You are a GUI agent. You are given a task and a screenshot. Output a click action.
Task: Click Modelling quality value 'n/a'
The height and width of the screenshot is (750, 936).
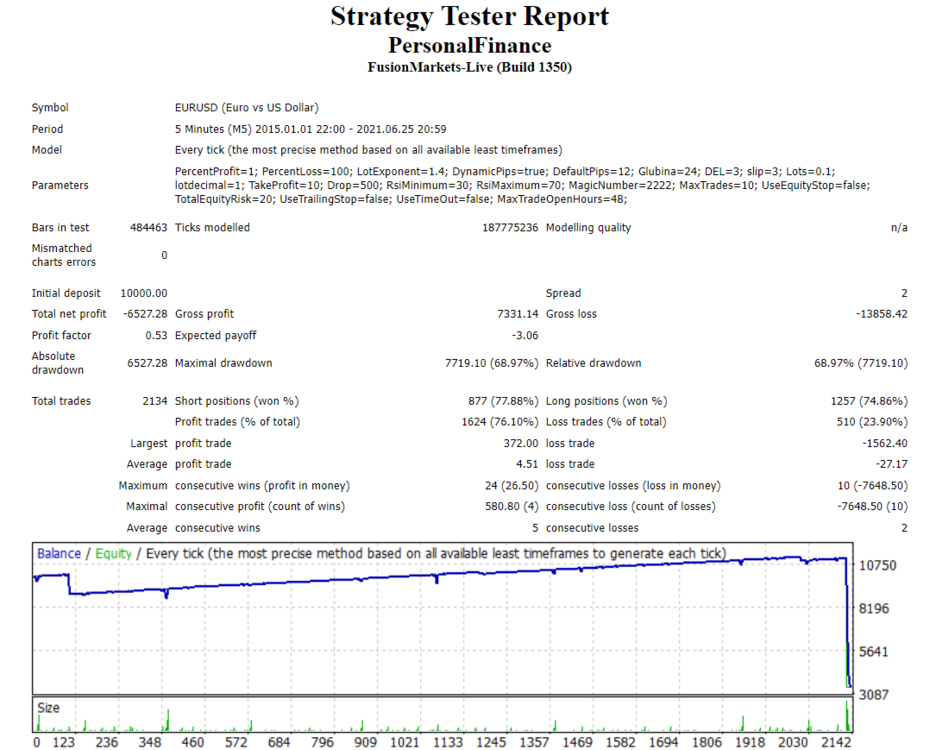click(x=899, y=228)
